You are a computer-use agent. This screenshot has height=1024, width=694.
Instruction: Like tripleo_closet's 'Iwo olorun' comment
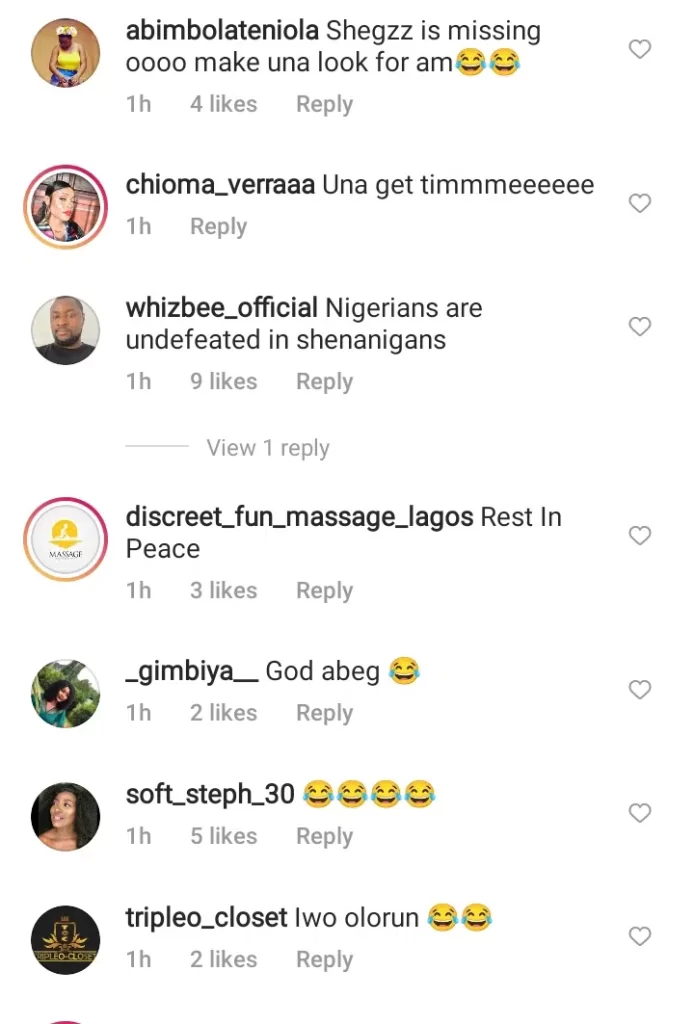[639, 936]
